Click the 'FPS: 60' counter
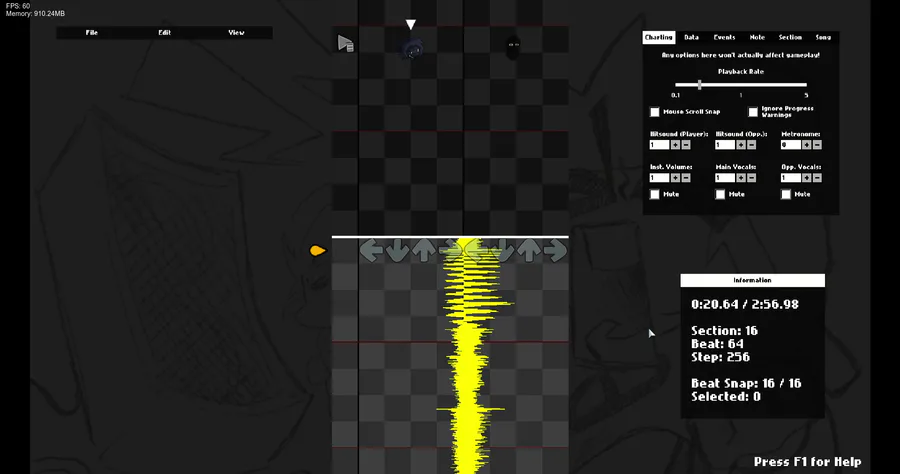Viewport: 900px width, 474px height. (18, 6)
